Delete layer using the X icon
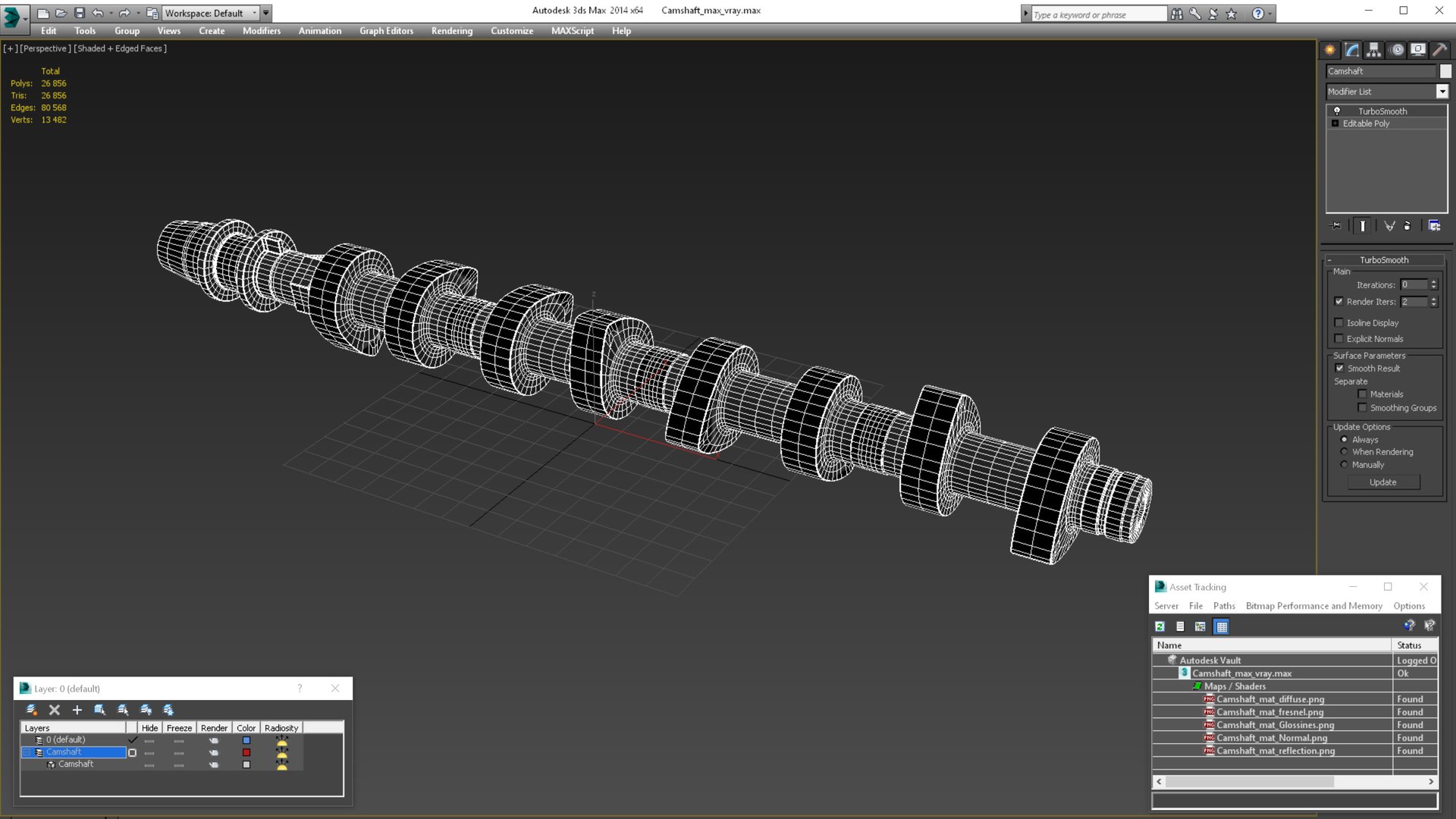The width and height of the screenshot is (1456, 819). click(54, 710)
